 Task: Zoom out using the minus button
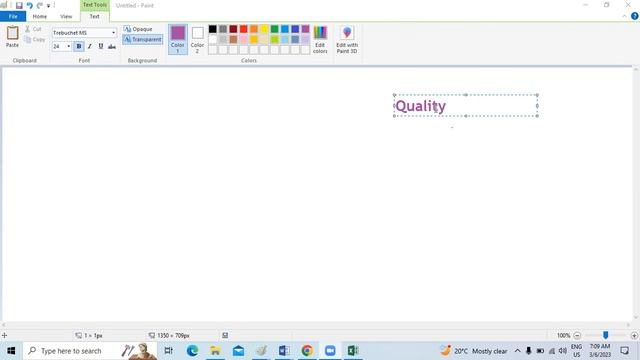pyautogui.click(x=577, y=336)
